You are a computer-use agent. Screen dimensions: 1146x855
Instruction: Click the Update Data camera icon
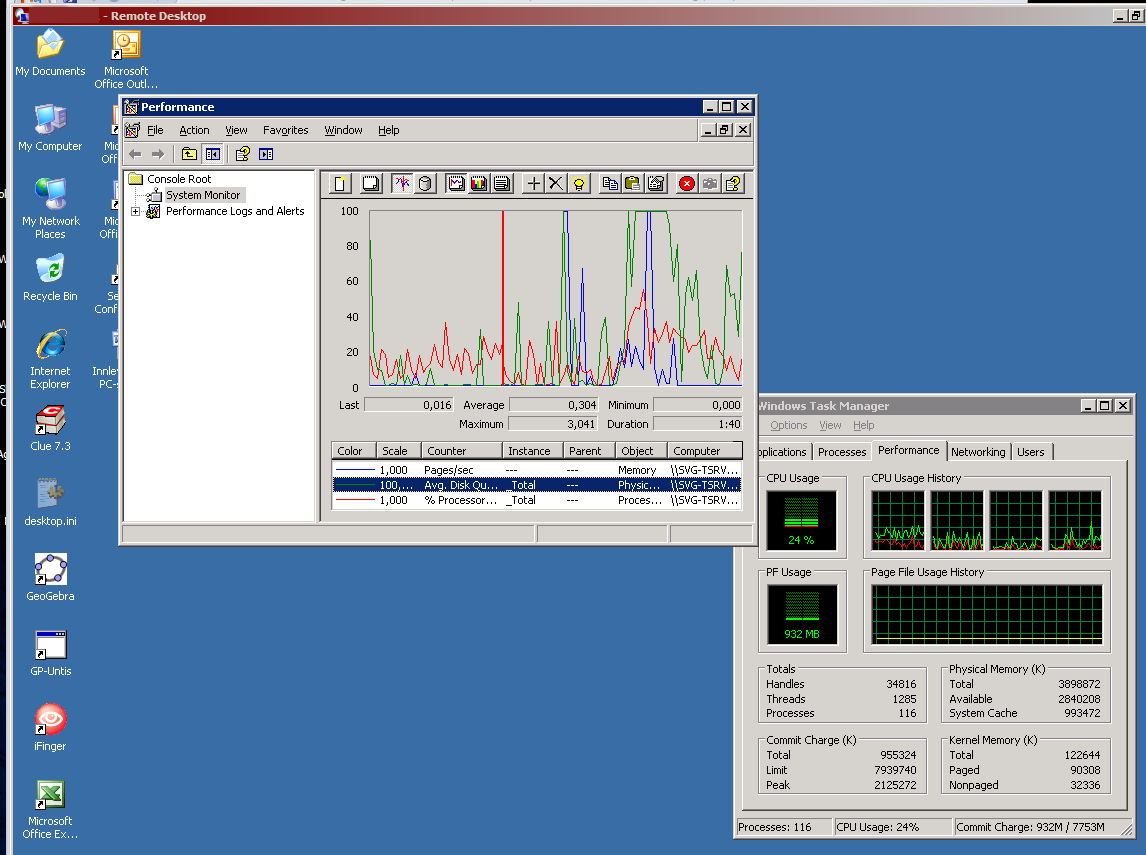click(710, 183)
